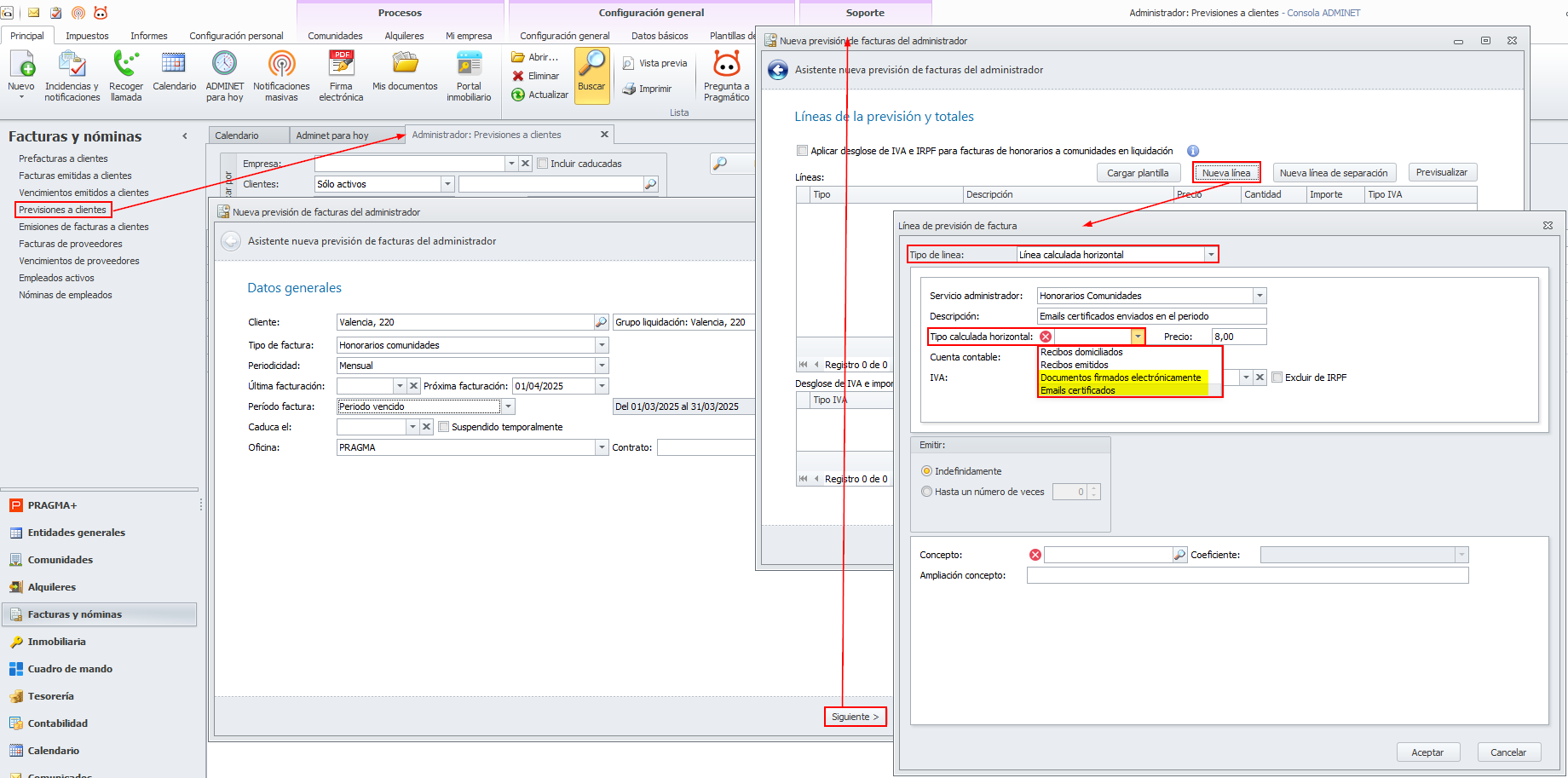Expand the Servicio administrador combo box
Screen dimensions: 1568x778
[x=1260, y=296]
